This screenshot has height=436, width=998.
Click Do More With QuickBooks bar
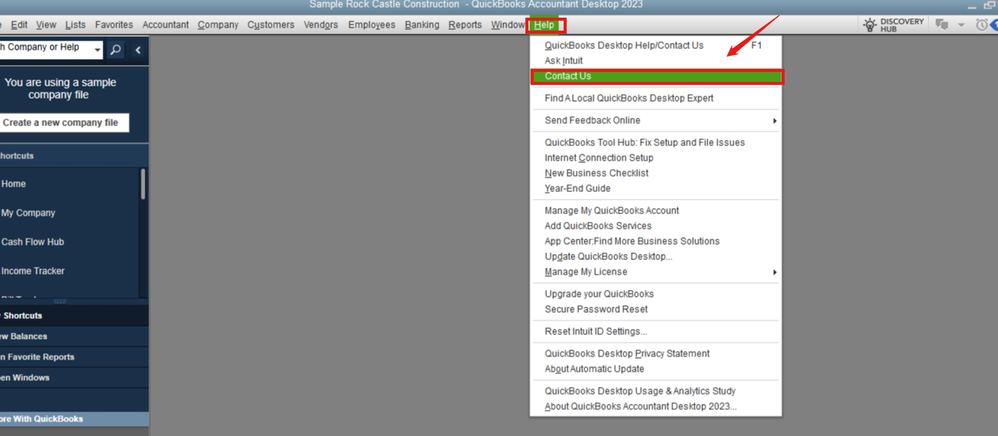(74, 419)
